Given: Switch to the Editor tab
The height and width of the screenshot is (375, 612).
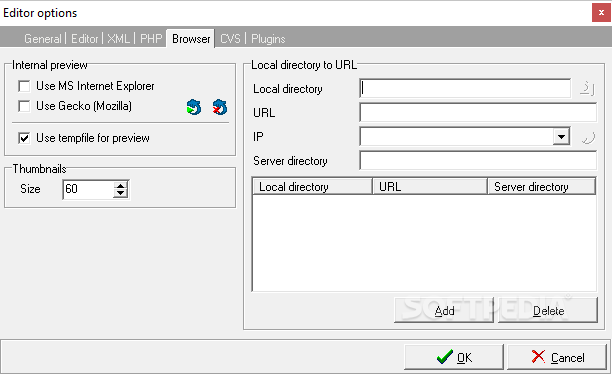Looking at the screenshot, I should (x=84, y=39).
